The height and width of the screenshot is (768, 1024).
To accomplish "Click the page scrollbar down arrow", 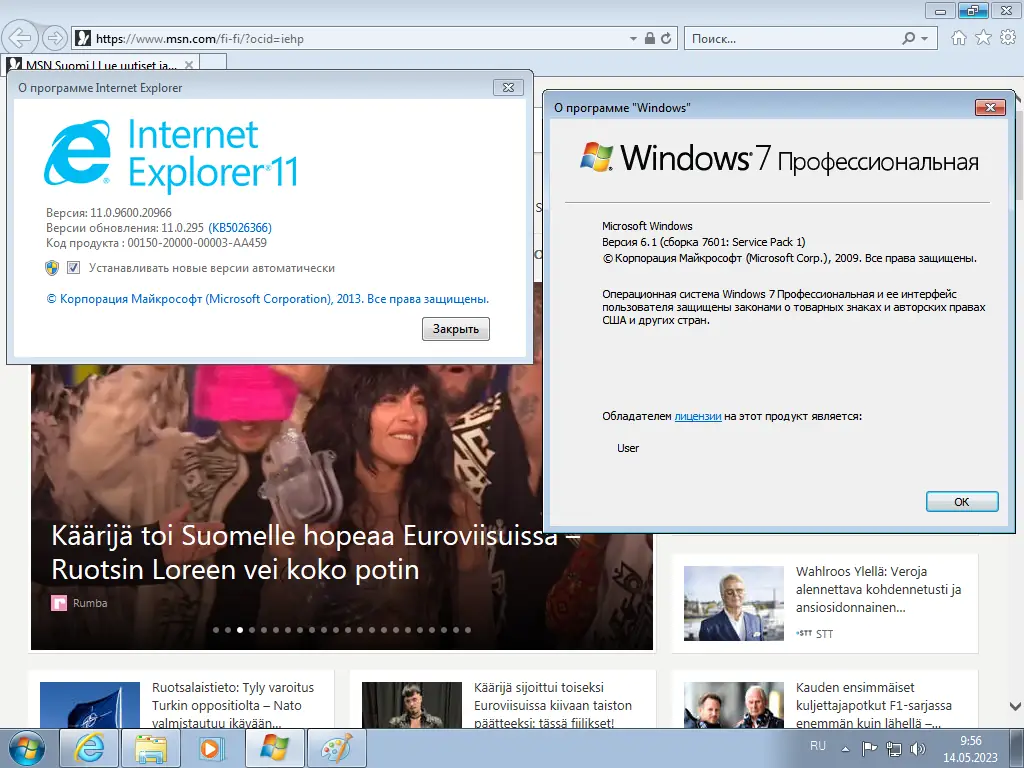I will tap(1016, 707).
